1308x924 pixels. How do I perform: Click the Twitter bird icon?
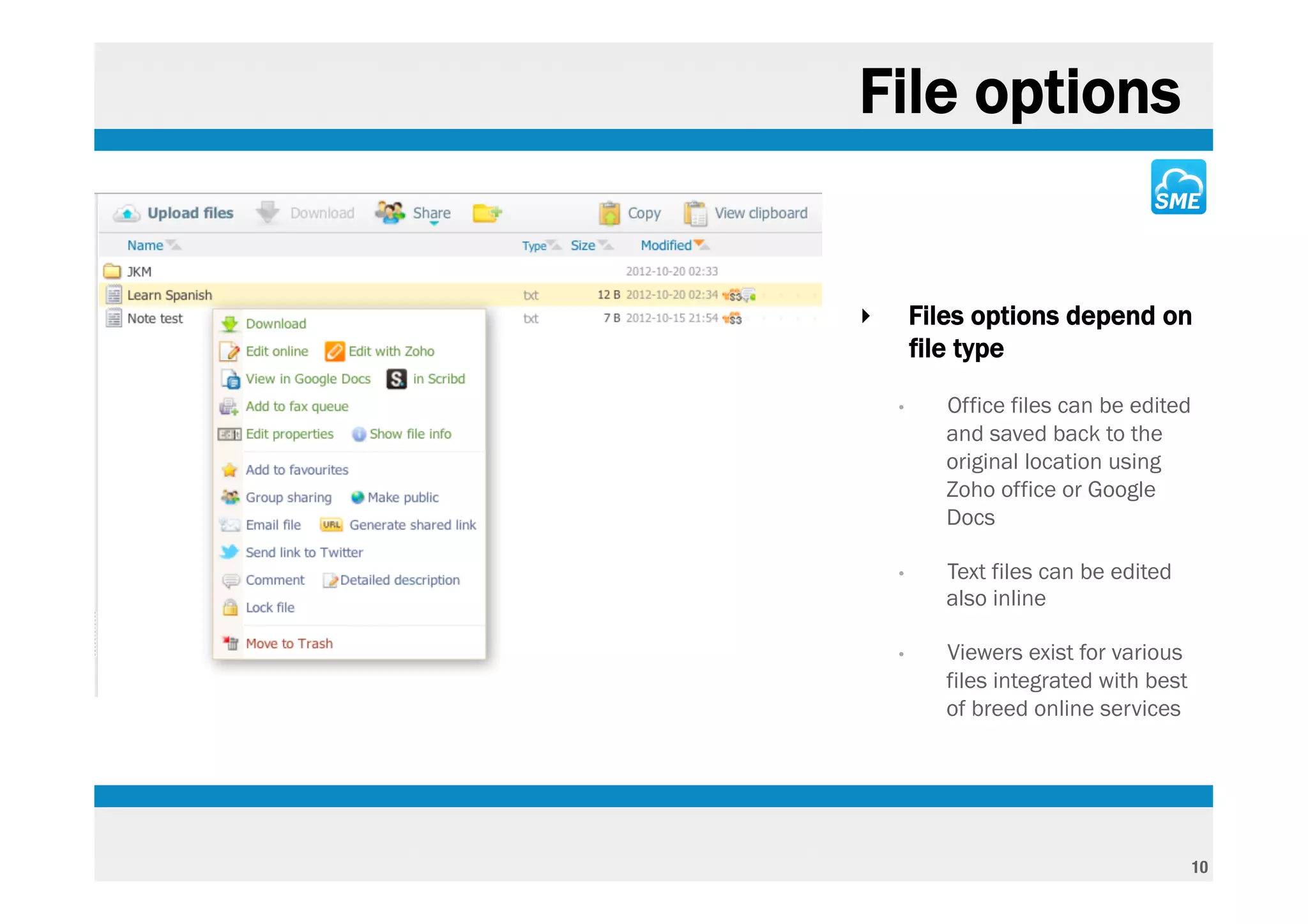[229, 552]
